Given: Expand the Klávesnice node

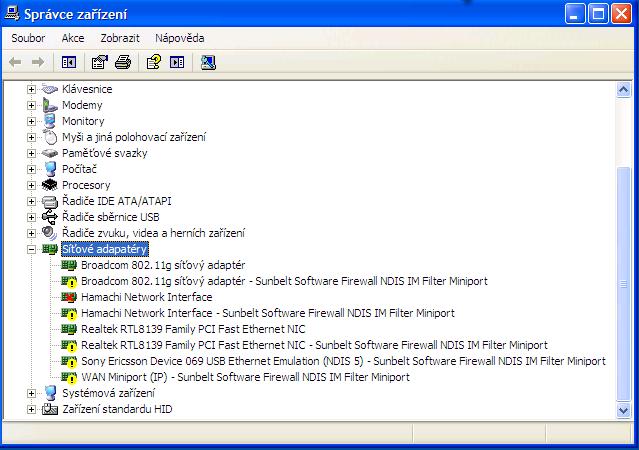Looking at the screenshot, I should (x=31, y=89).
